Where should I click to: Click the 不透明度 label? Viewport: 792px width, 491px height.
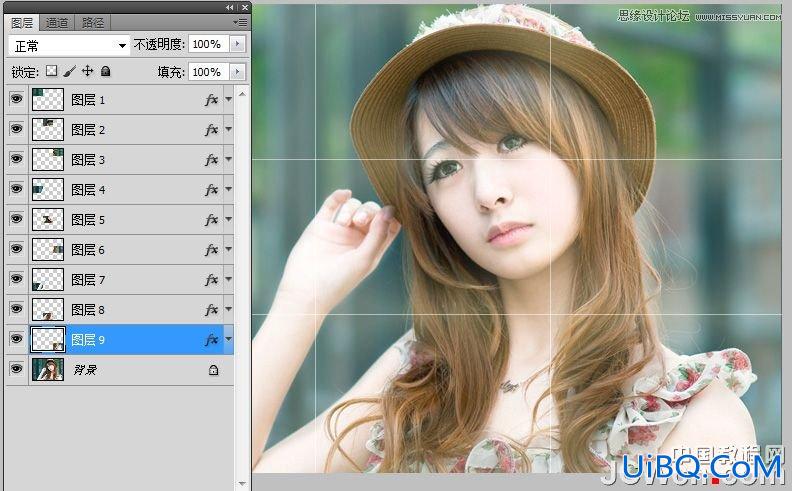pyautogui.click(x=159, y=44)
